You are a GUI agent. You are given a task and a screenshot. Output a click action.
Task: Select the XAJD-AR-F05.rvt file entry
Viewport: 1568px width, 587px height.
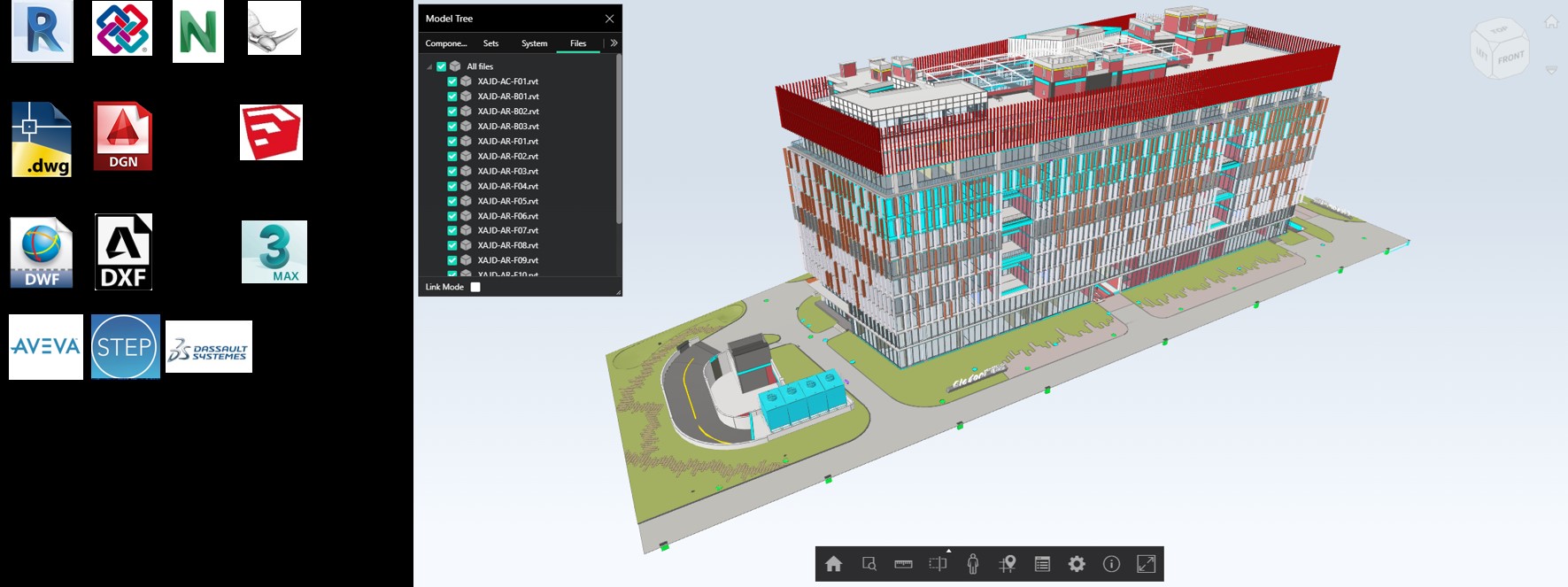(507, 201)
